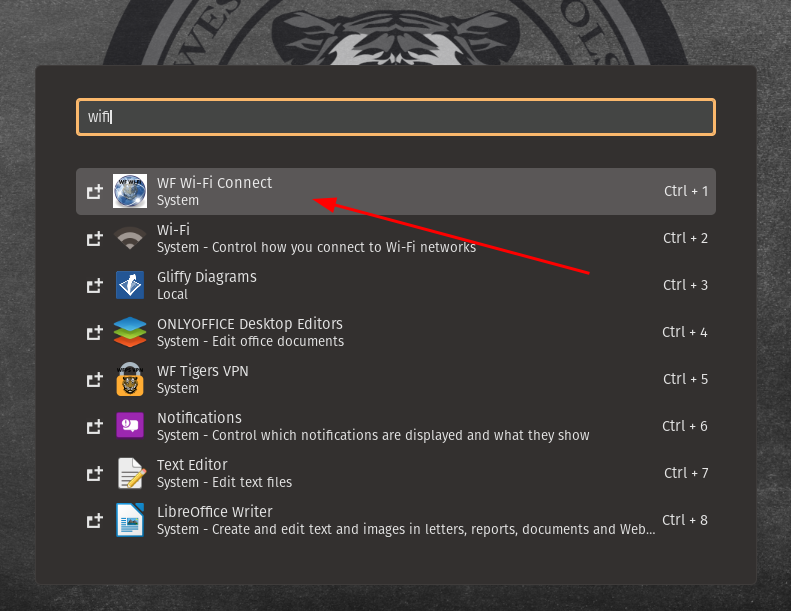Click the LibreOffice Writer document icon
791x611 pixels.
pyautogui.click(x=130, y=520)
